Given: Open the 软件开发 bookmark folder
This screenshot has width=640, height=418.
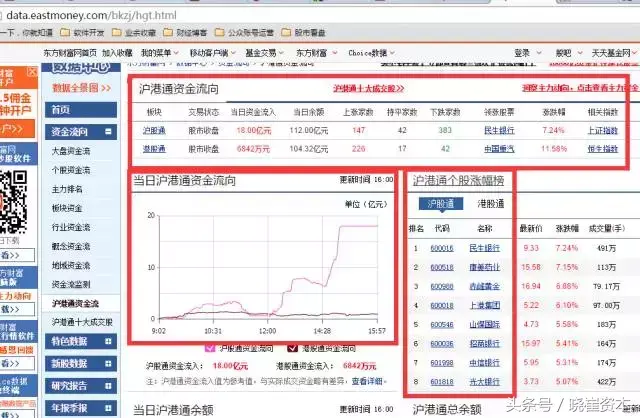Looking at the screenshot, I should click(x=82, y=32).
